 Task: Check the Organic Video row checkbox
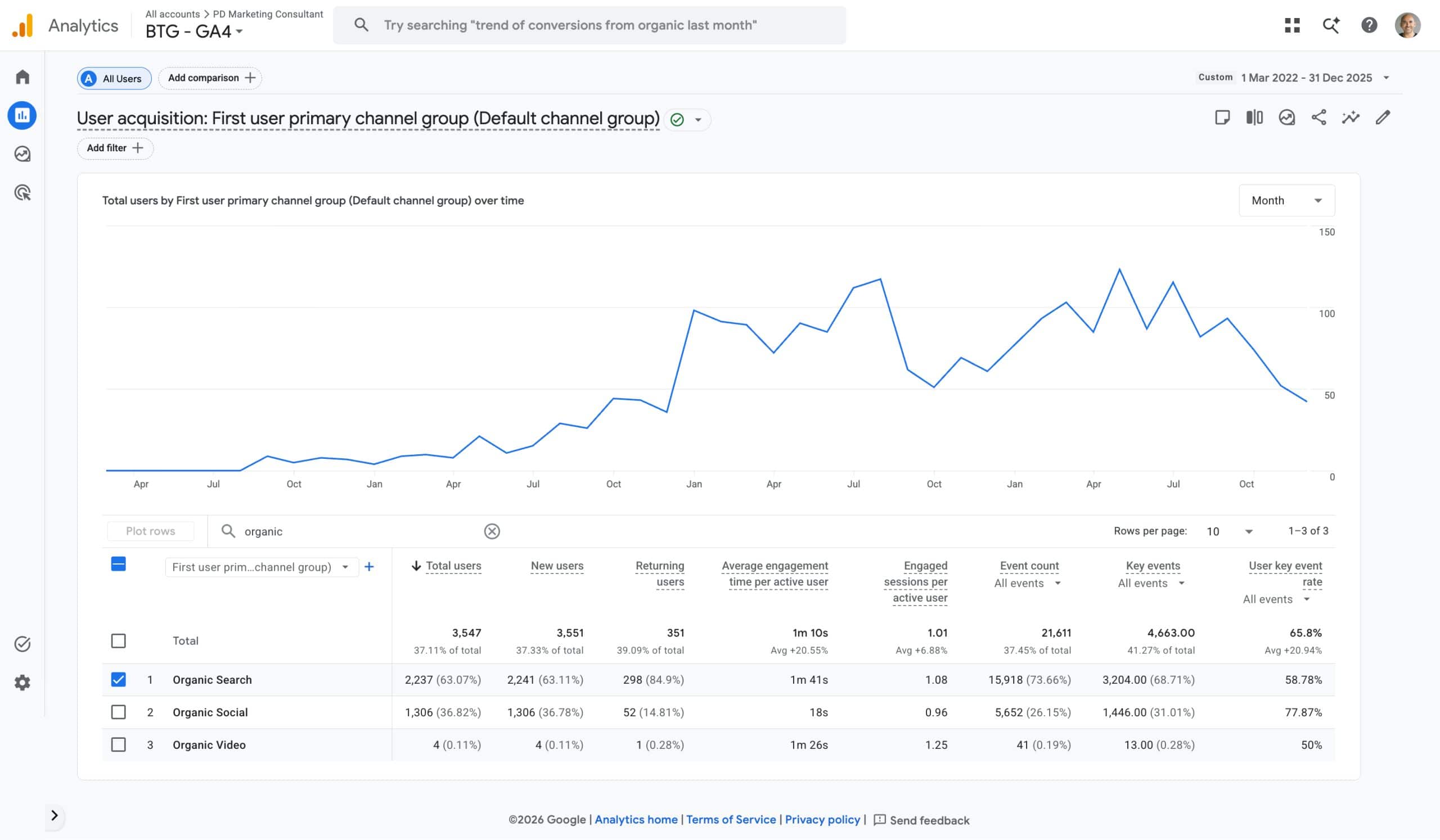[118, 745]
